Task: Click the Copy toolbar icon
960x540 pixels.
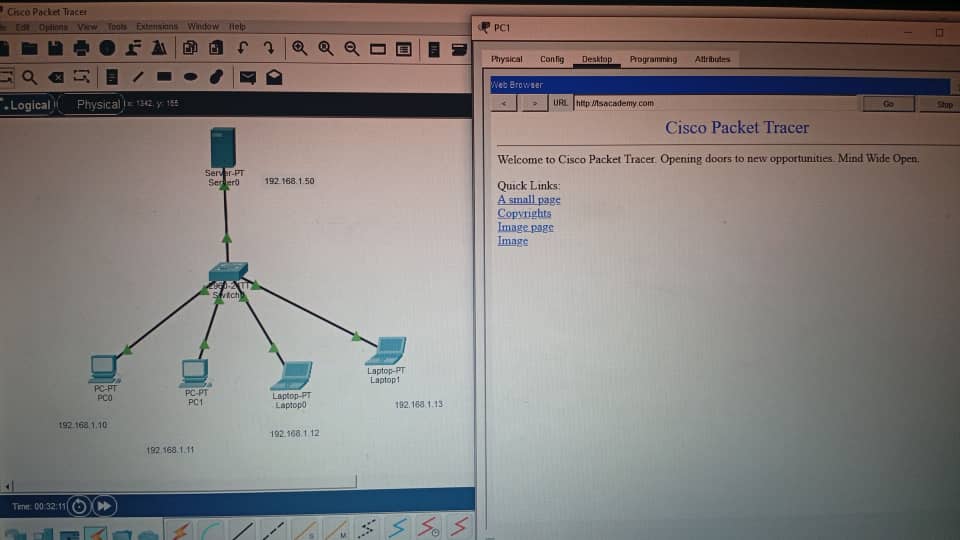Action: tap(190, 48)
